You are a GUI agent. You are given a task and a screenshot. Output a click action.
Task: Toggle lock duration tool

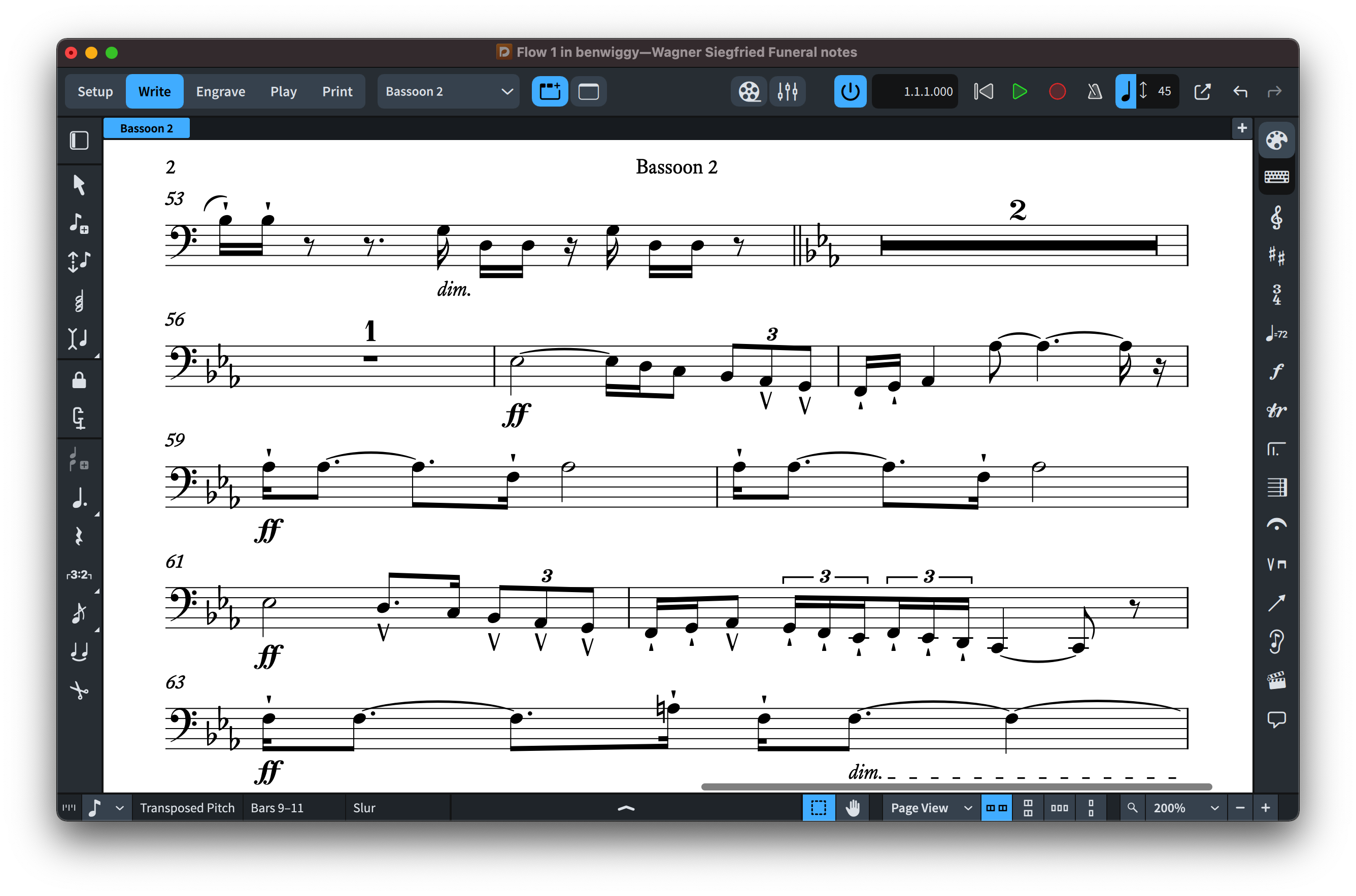click(79, 380)
